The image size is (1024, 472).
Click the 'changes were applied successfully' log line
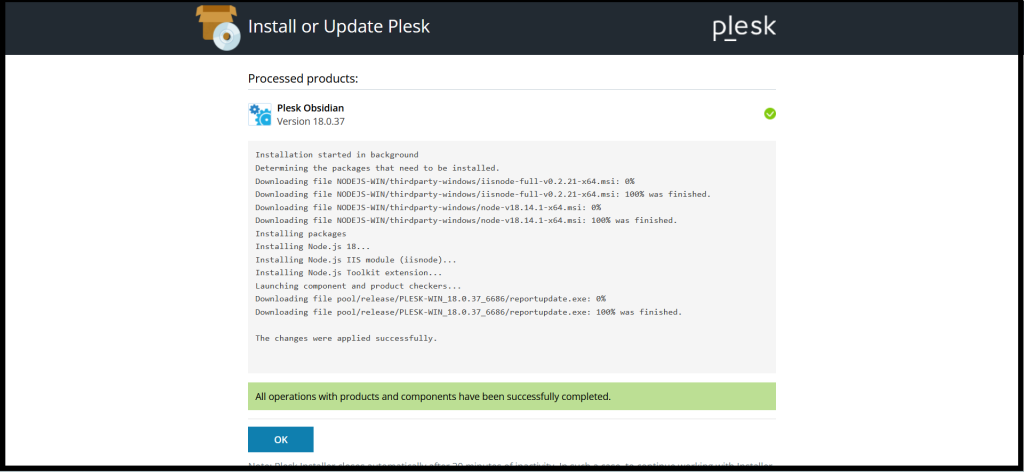[x=346, y=338]
